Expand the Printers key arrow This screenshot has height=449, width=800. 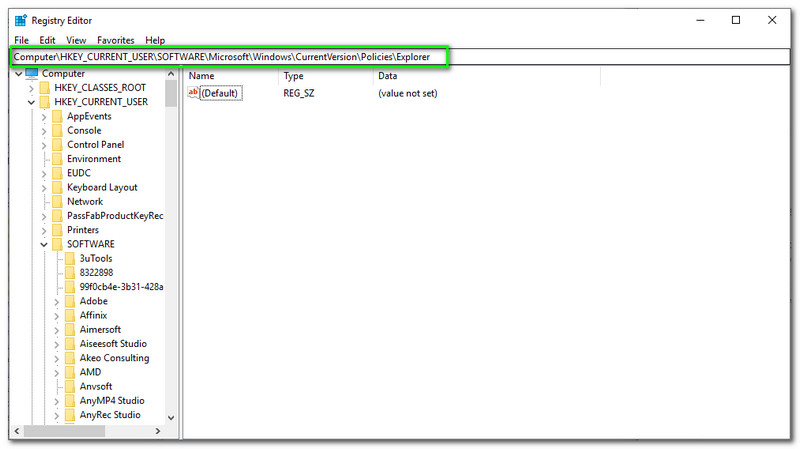click(x=44, y=231)
